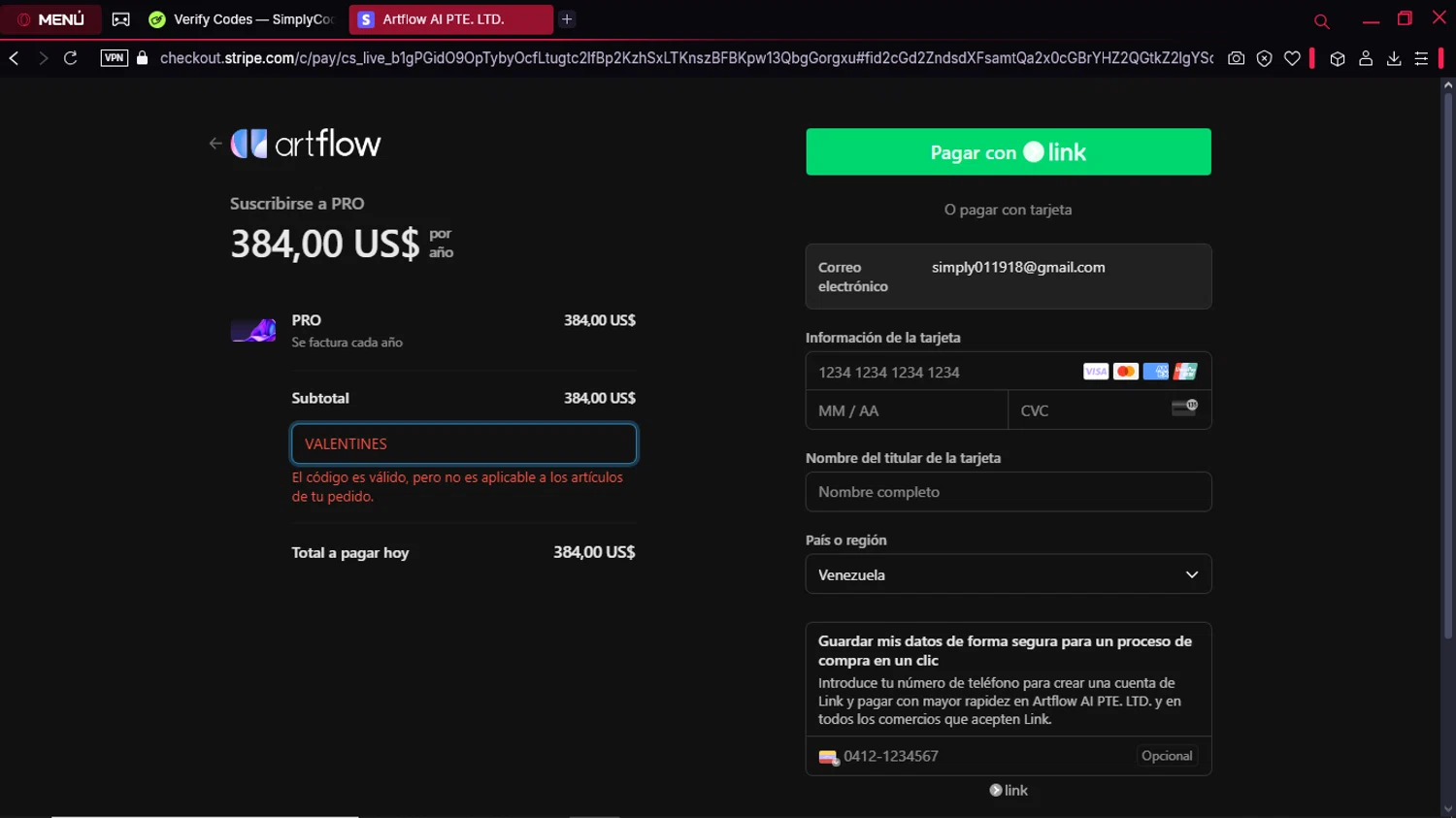Click the search tabs magnifier icon
Image resolution: width=1456 pixels, height=818 pixels.
click(1321, 21)
